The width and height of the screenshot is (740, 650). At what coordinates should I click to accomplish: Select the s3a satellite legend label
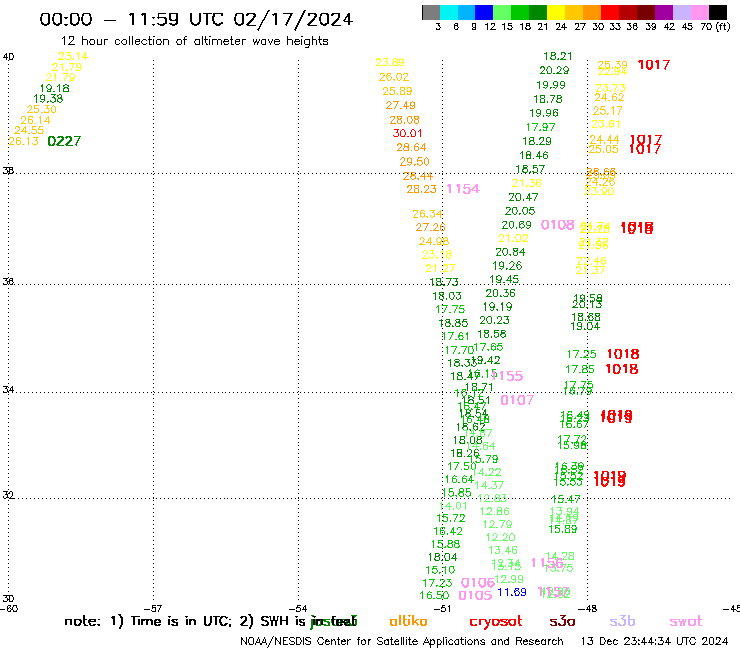(x=562, y=622)
